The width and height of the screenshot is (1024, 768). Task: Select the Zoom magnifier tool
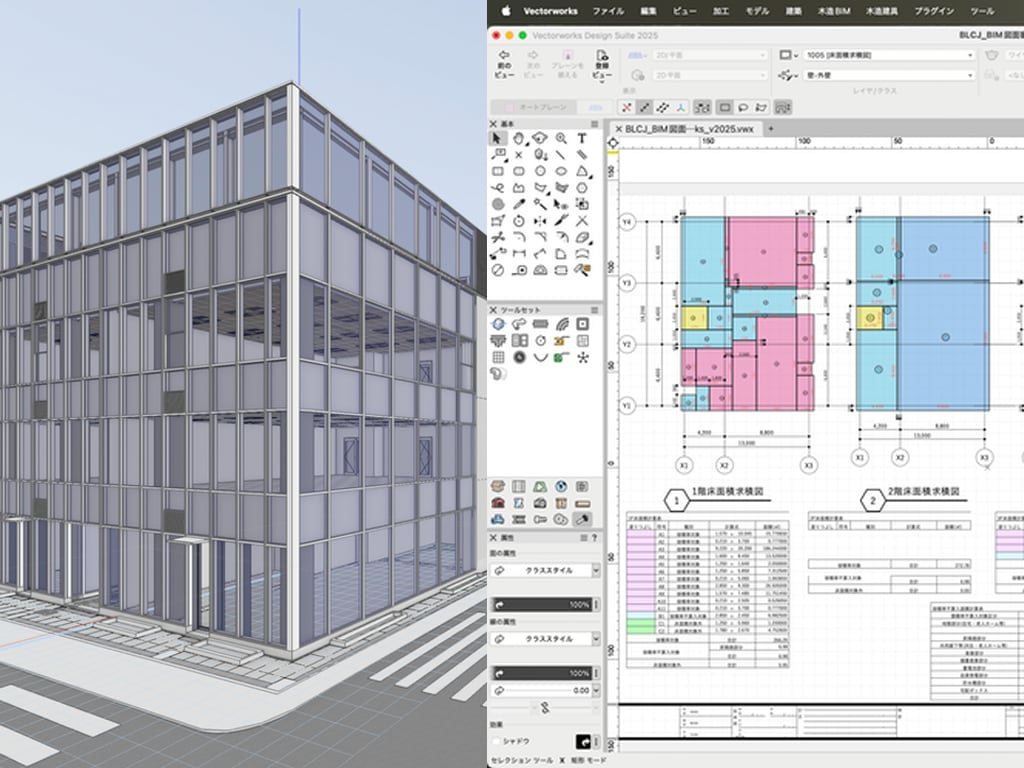click(561, 138)
